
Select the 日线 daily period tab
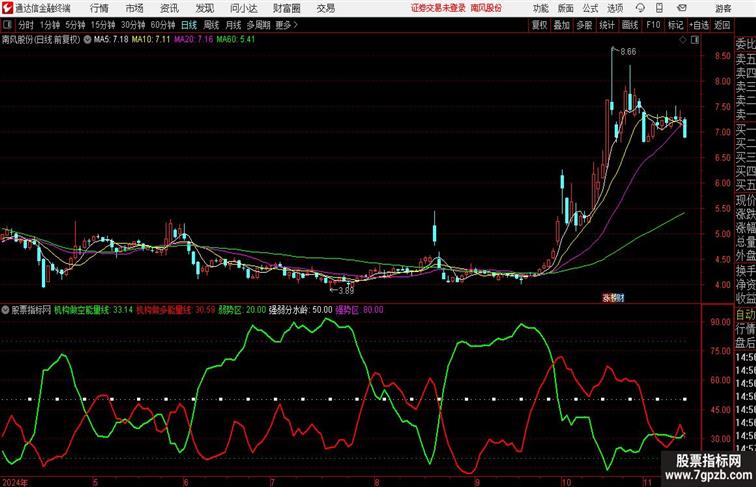click(189, 25)
